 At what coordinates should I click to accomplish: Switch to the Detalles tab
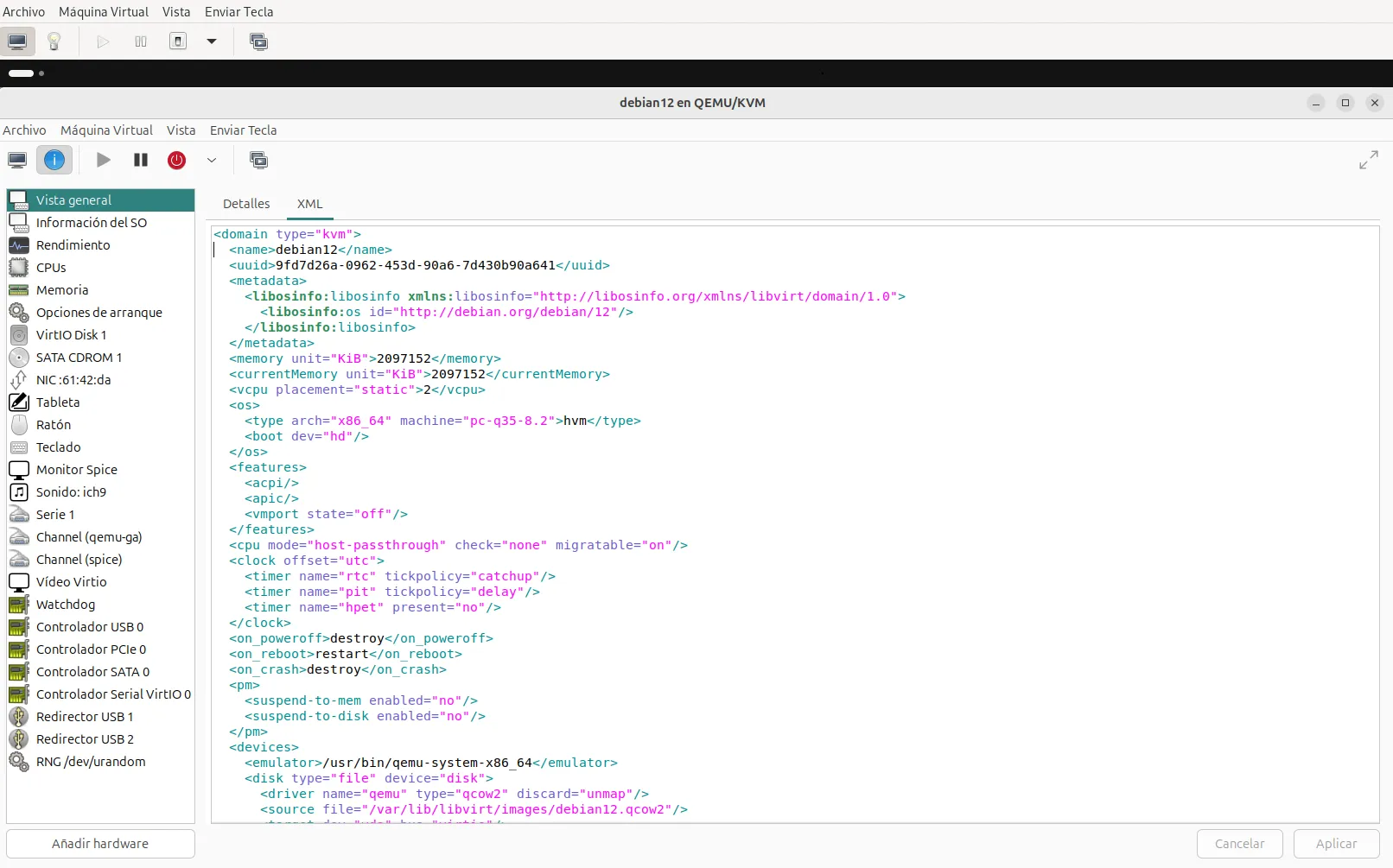tap(246, 204)
